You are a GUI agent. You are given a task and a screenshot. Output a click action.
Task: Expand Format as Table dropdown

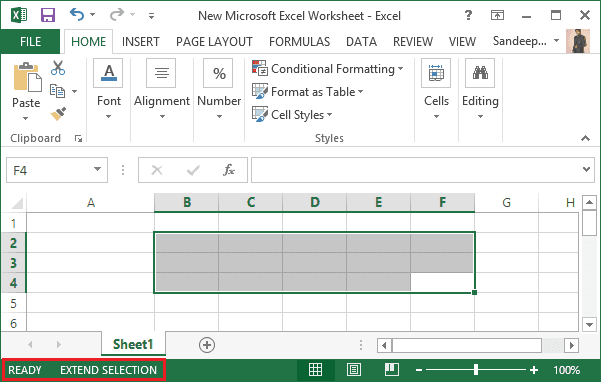[x=361, y=92]
